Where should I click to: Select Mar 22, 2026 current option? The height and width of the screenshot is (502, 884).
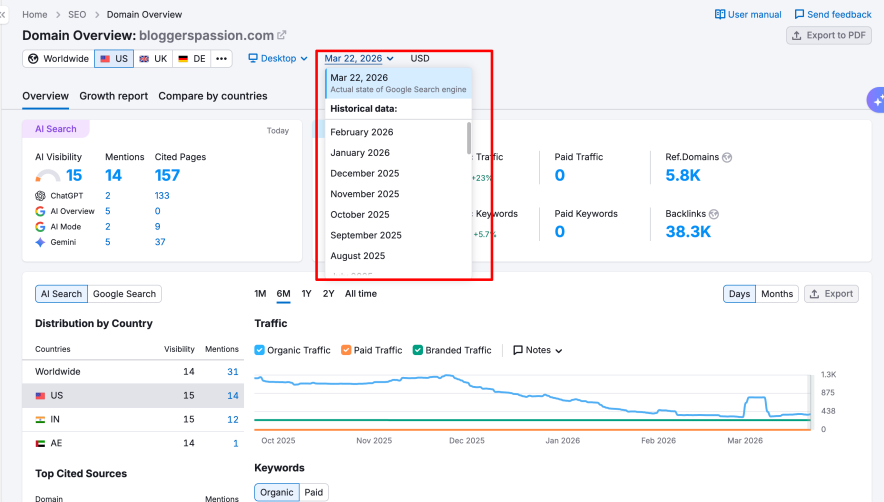click(398, 83)
